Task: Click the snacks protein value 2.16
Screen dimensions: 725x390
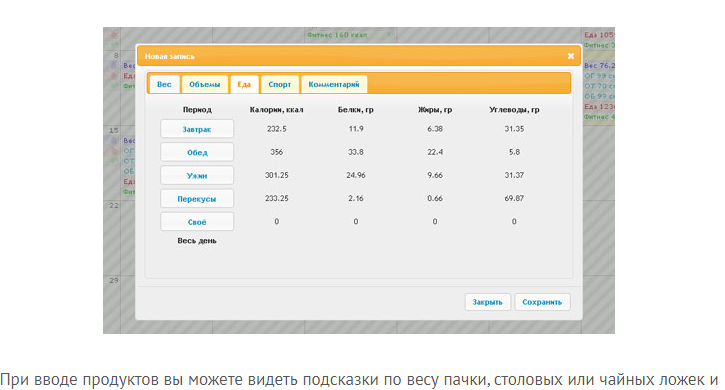Action: click(356, 198)
